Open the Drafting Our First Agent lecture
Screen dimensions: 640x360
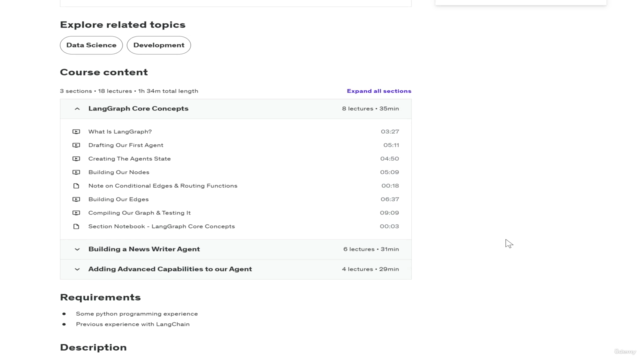(126, 145)
